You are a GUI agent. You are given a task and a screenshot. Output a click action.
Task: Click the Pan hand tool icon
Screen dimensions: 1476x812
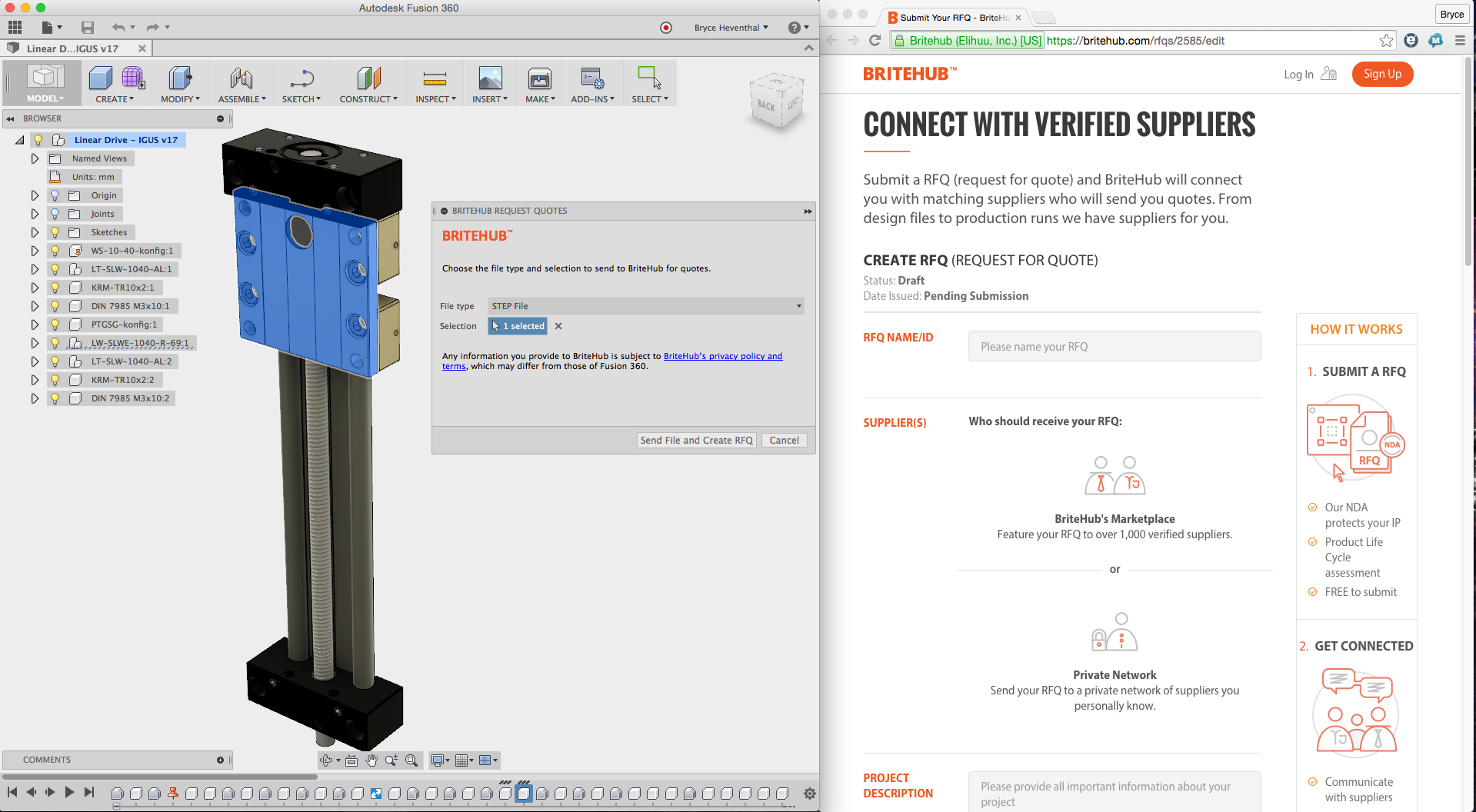pyautogui.click(x=371, y=760)
